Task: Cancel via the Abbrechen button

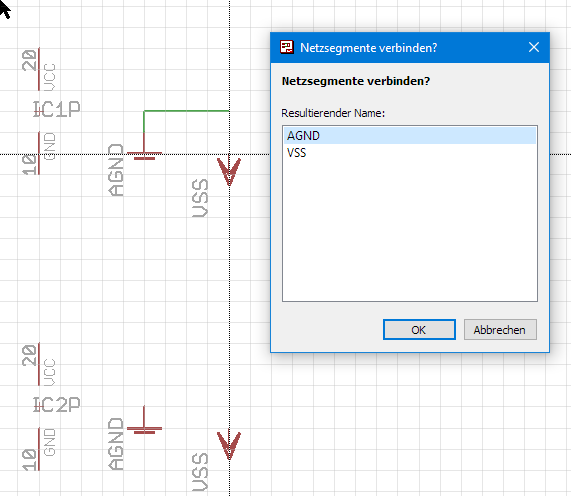Action: (x=500, y=330)
